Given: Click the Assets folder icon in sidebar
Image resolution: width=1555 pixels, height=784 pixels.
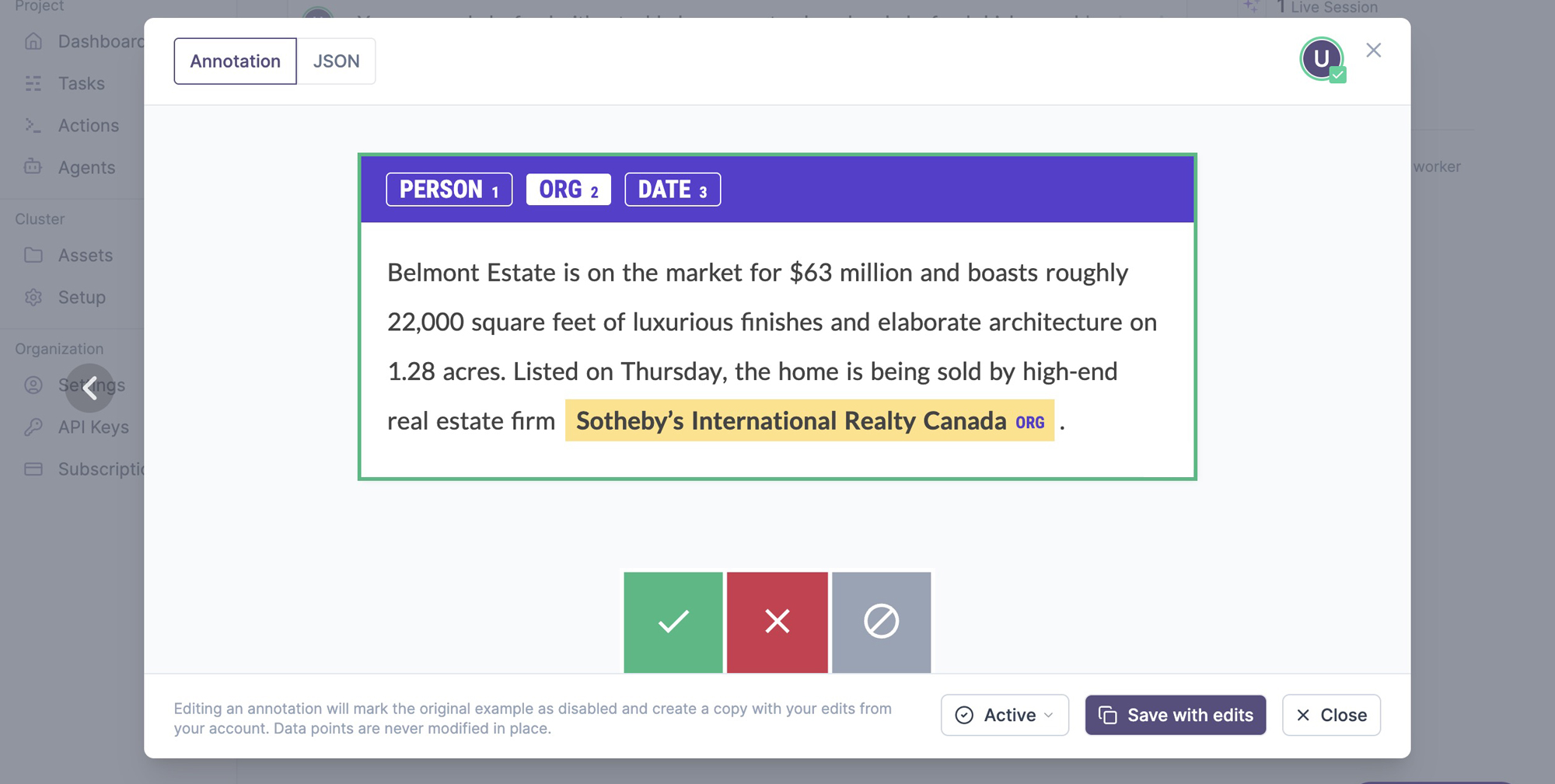Looking at the screenshot, I should 33,255.
